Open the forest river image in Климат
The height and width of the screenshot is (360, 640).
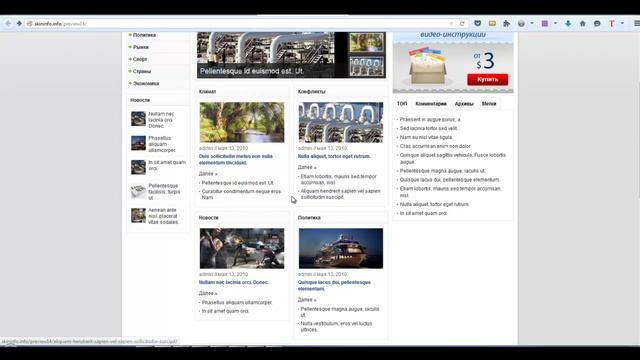click(242, 122)
